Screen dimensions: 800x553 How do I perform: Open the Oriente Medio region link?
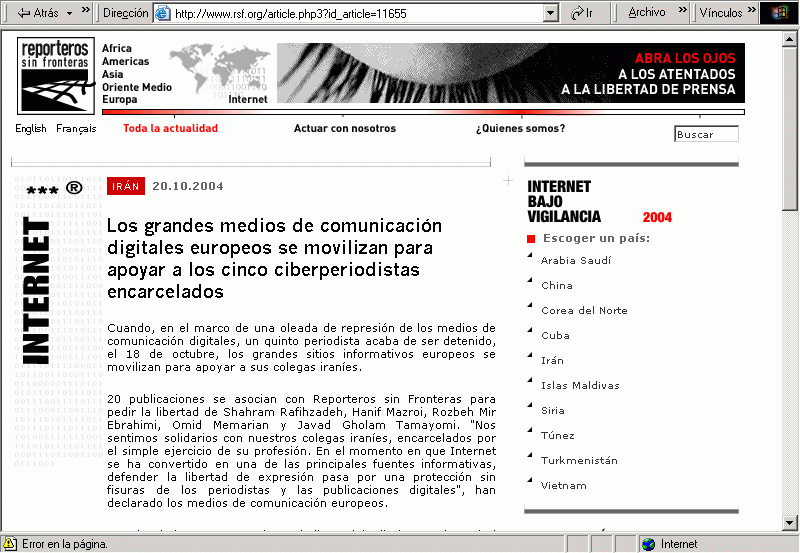tap(137, 87)
